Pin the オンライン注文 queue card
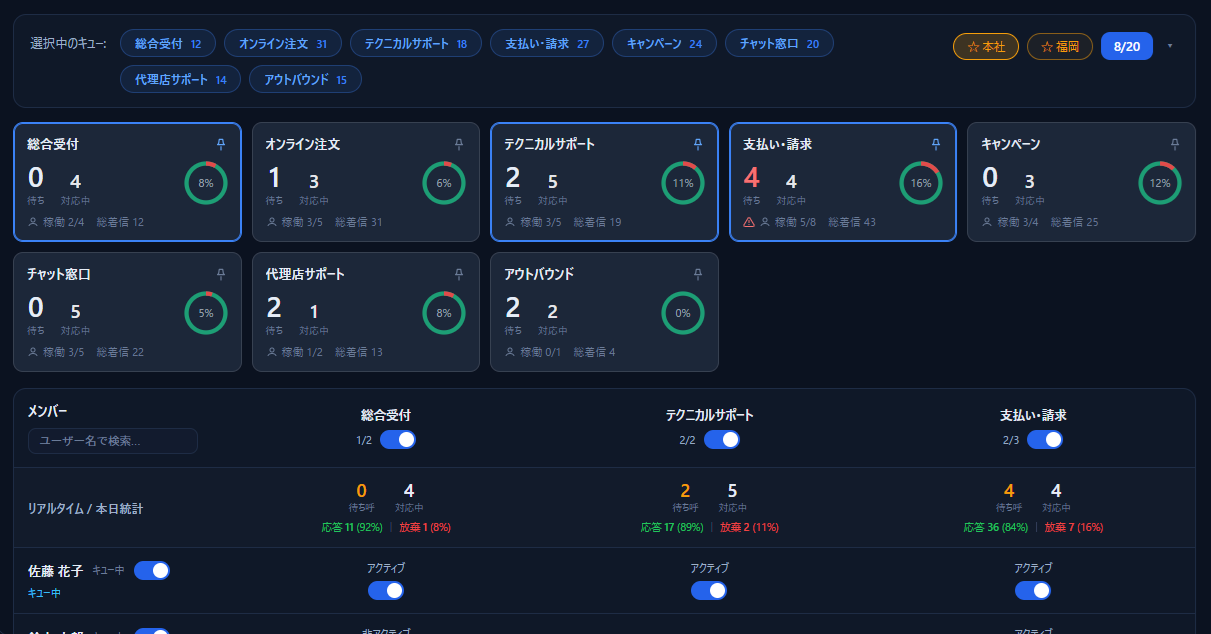 pos(459,144)
